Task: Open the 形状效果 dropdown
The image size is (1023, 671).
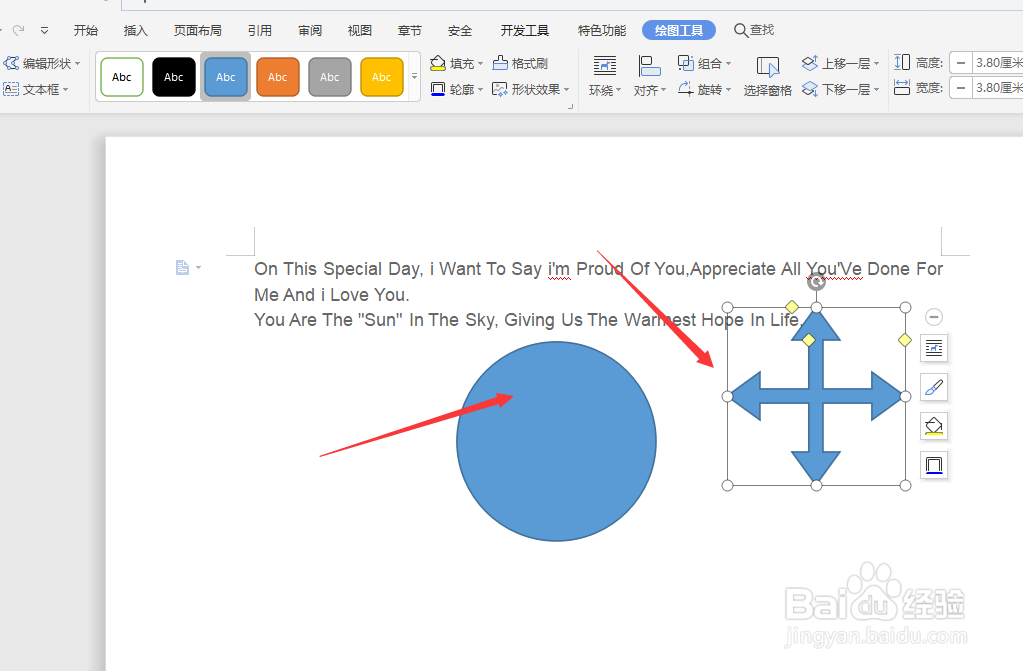Action: pos(530,89)
